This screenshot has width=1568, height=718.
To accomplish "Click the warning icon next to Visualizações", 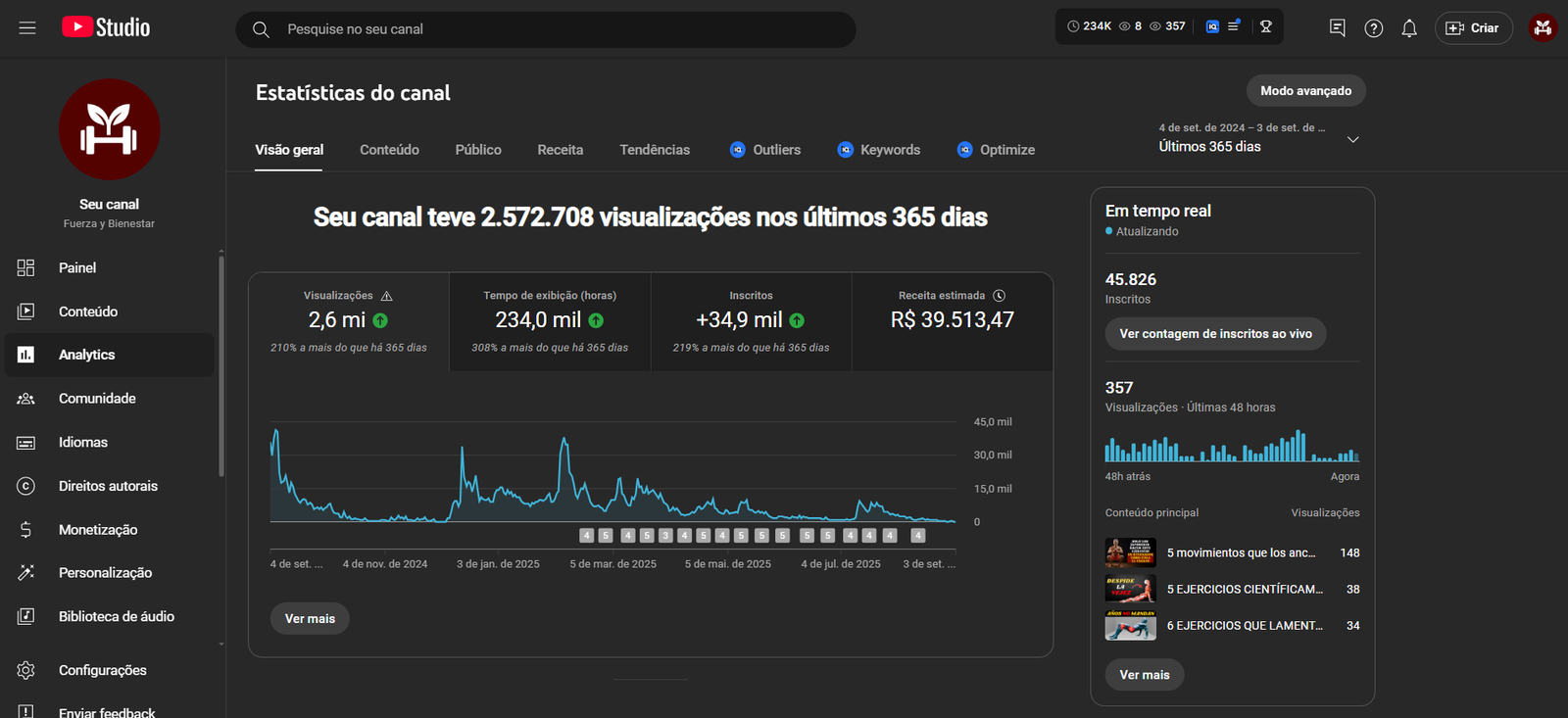I will tap(387, 296).
